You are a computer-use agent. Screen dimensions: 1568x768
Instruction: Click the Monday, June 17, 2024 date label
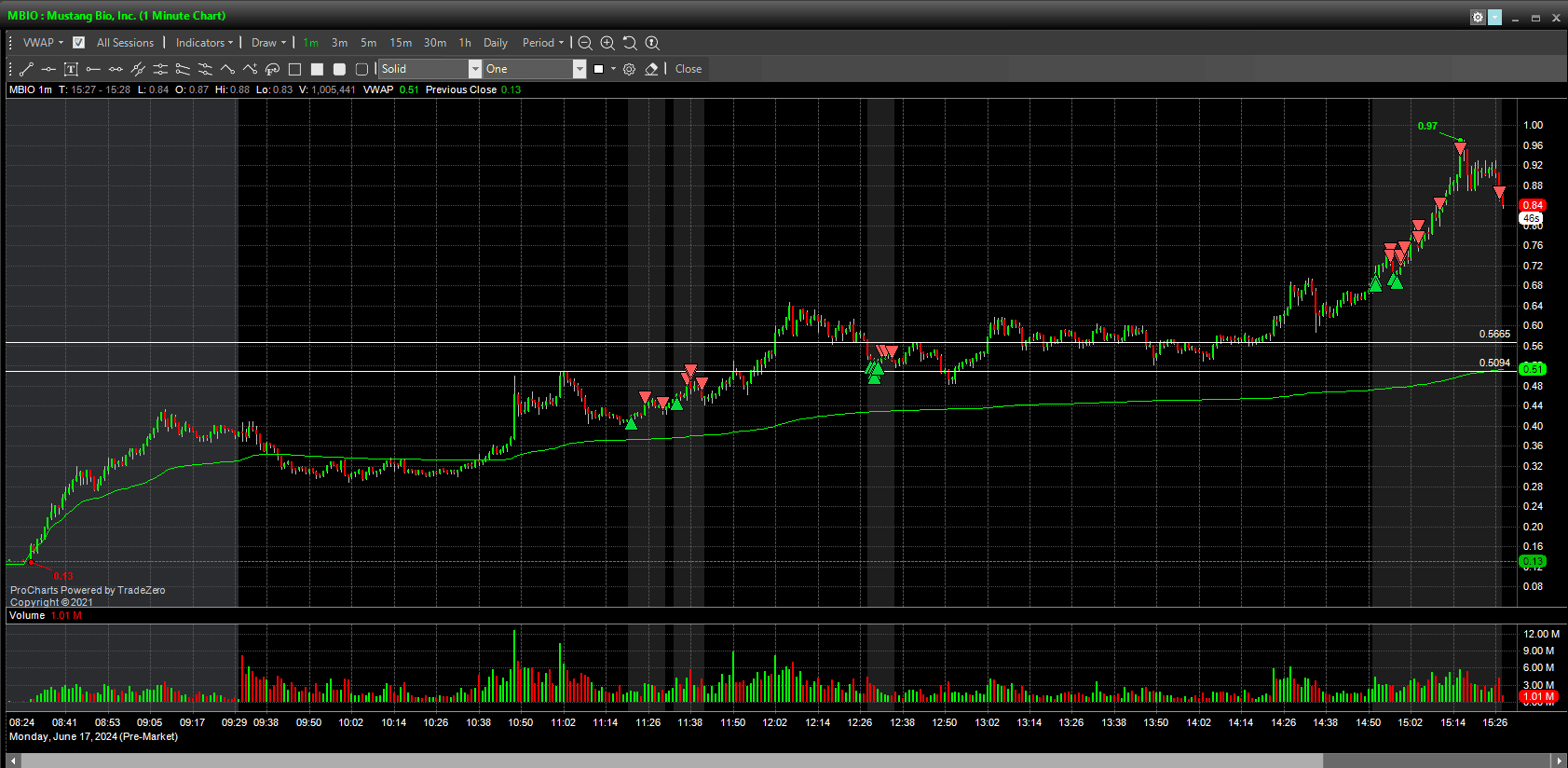point(93,736)
